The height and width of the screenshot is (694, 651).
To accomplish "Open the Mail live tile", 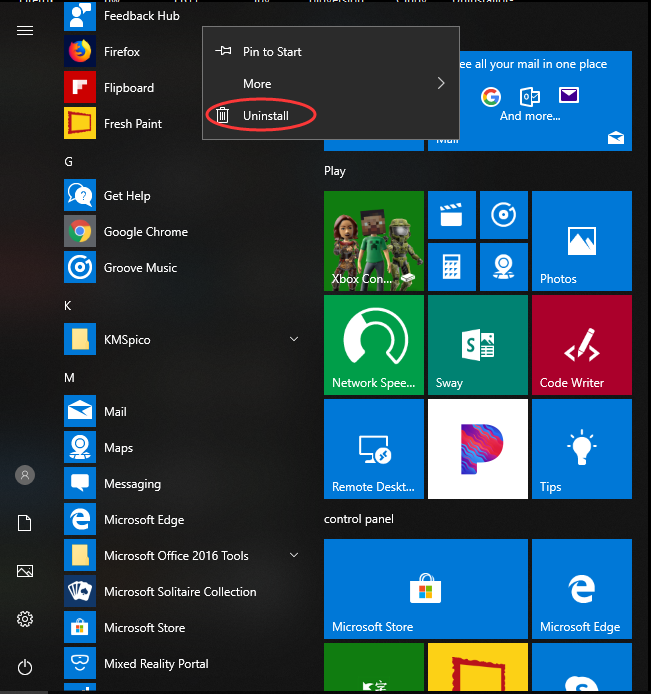I will coord(545,101).
